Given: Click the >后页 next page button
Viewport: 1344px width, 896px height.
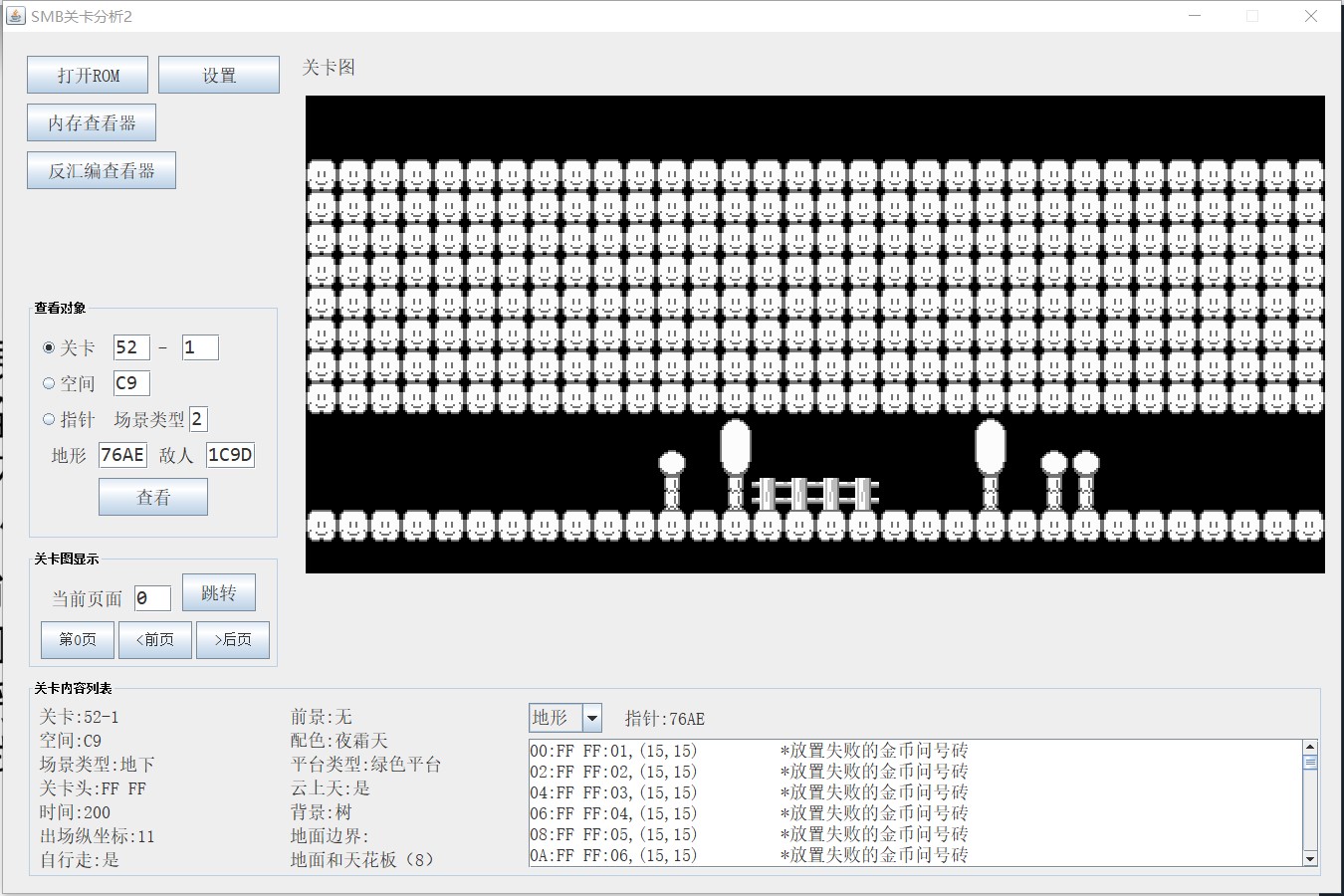Looking at the screenshot, I should pos(233,640).
